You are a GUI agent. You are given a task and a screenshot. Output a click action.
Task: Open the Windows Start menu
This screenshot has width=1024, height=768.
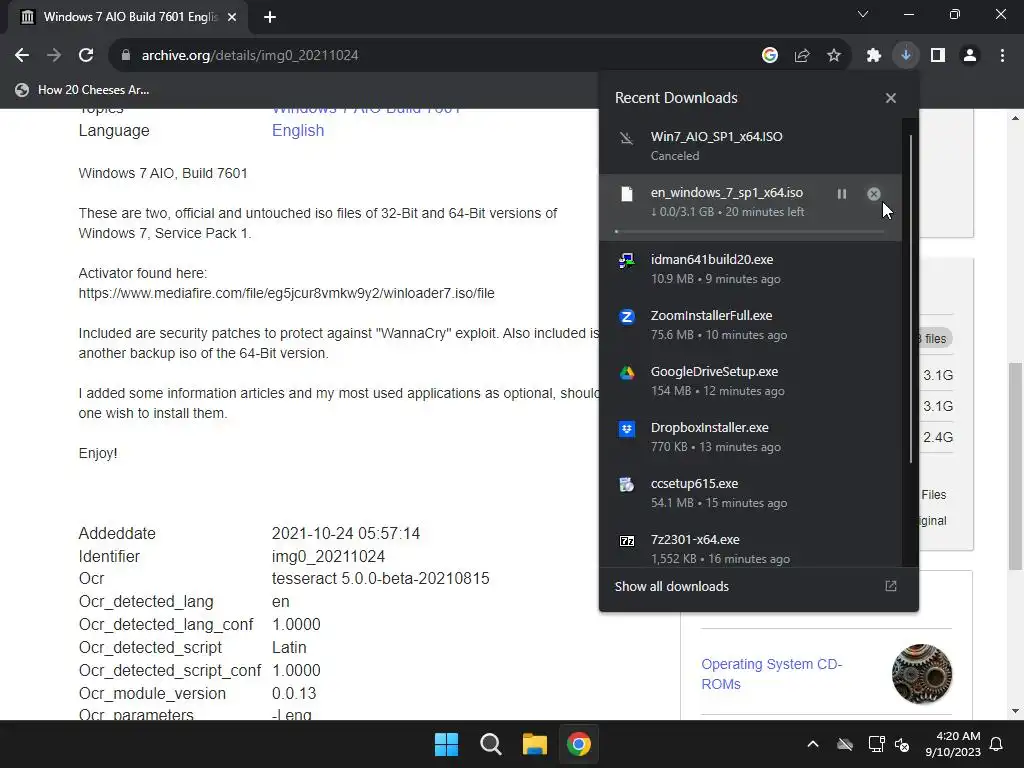(x=447, y=744)
